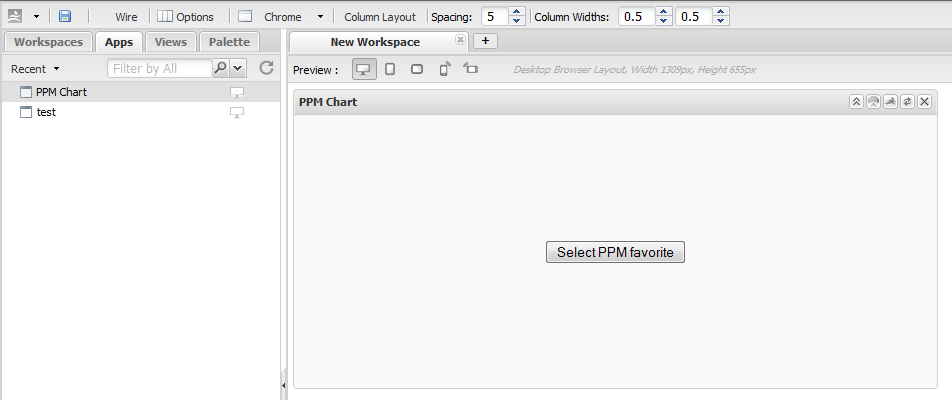The width and height of the screenshot is (952, 400).
Task: Save the workspace with the floppy disk icon
Action: click(65, 16)
